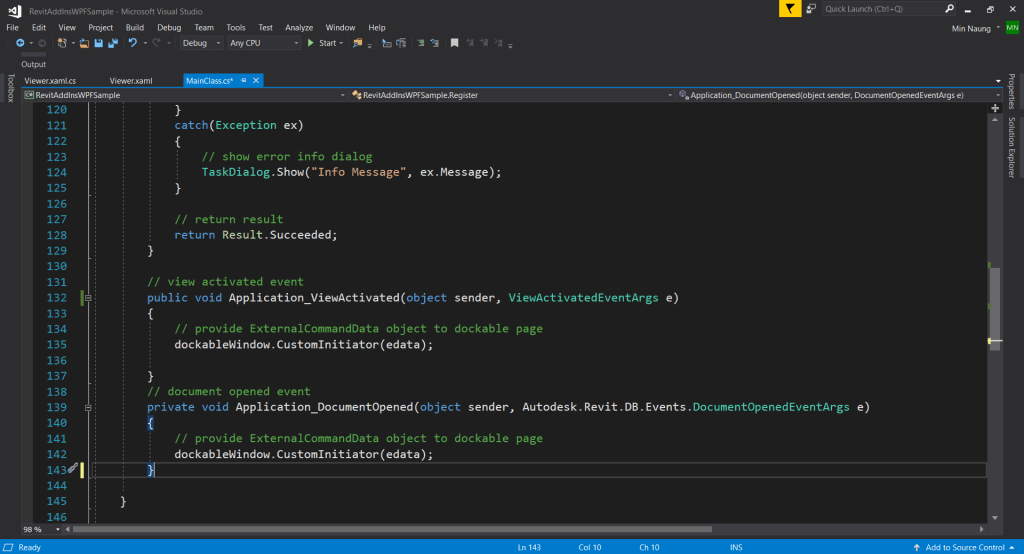
Task: Click the bookmark icon in toolbar
Action: point(454,43)
